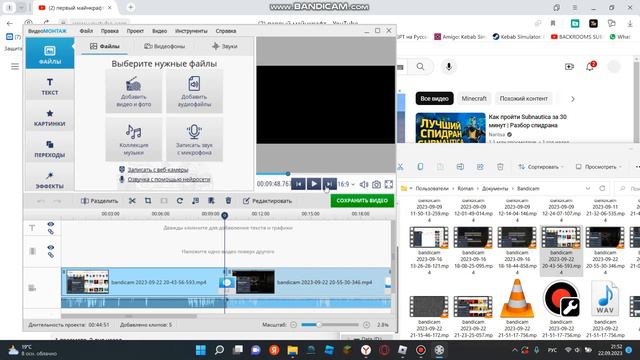Screen dimensions: 640x360
Task: Open the Правка menu
Action: (x=110, y=31)
